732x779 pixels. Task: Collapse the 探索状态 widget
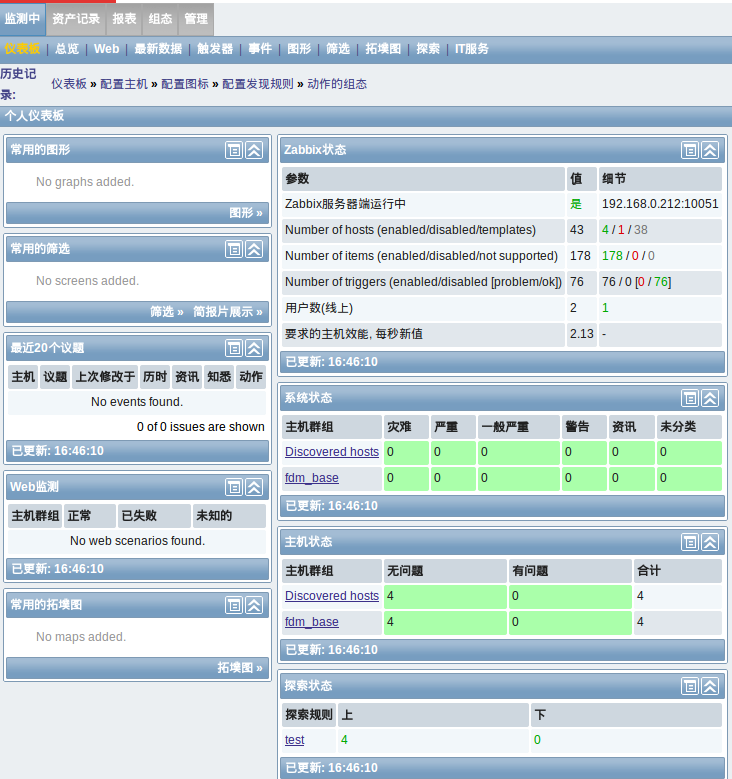(x=710, y=686)
